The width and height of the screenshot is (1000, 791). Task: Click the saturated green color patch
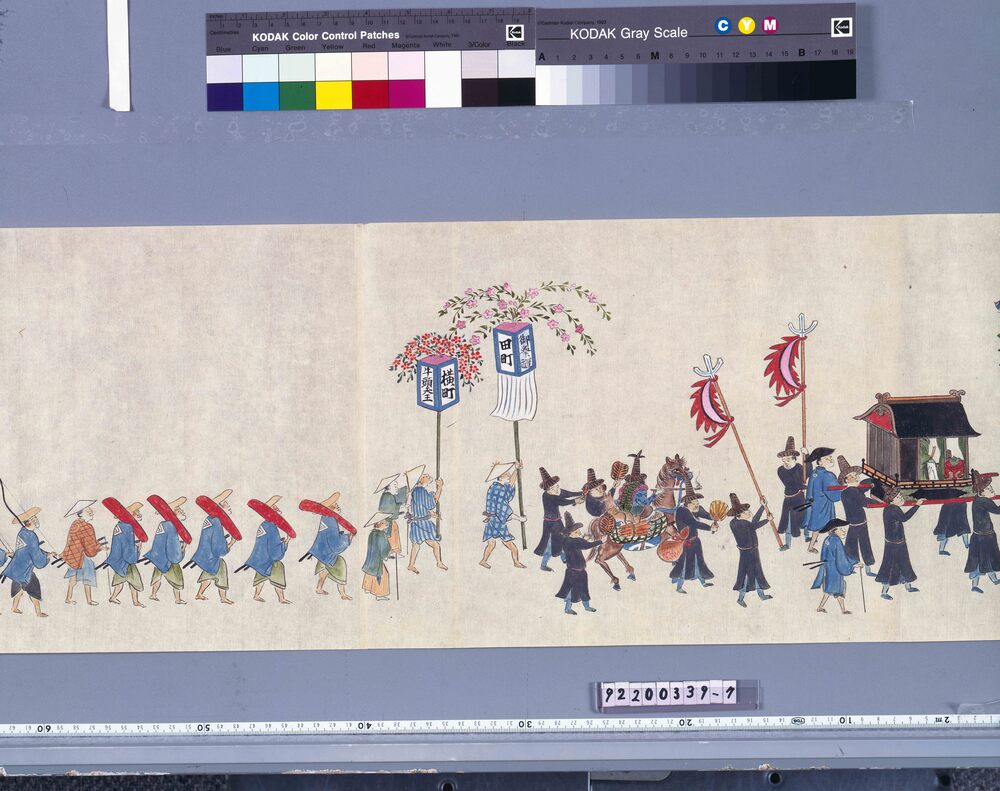(297, 96)
